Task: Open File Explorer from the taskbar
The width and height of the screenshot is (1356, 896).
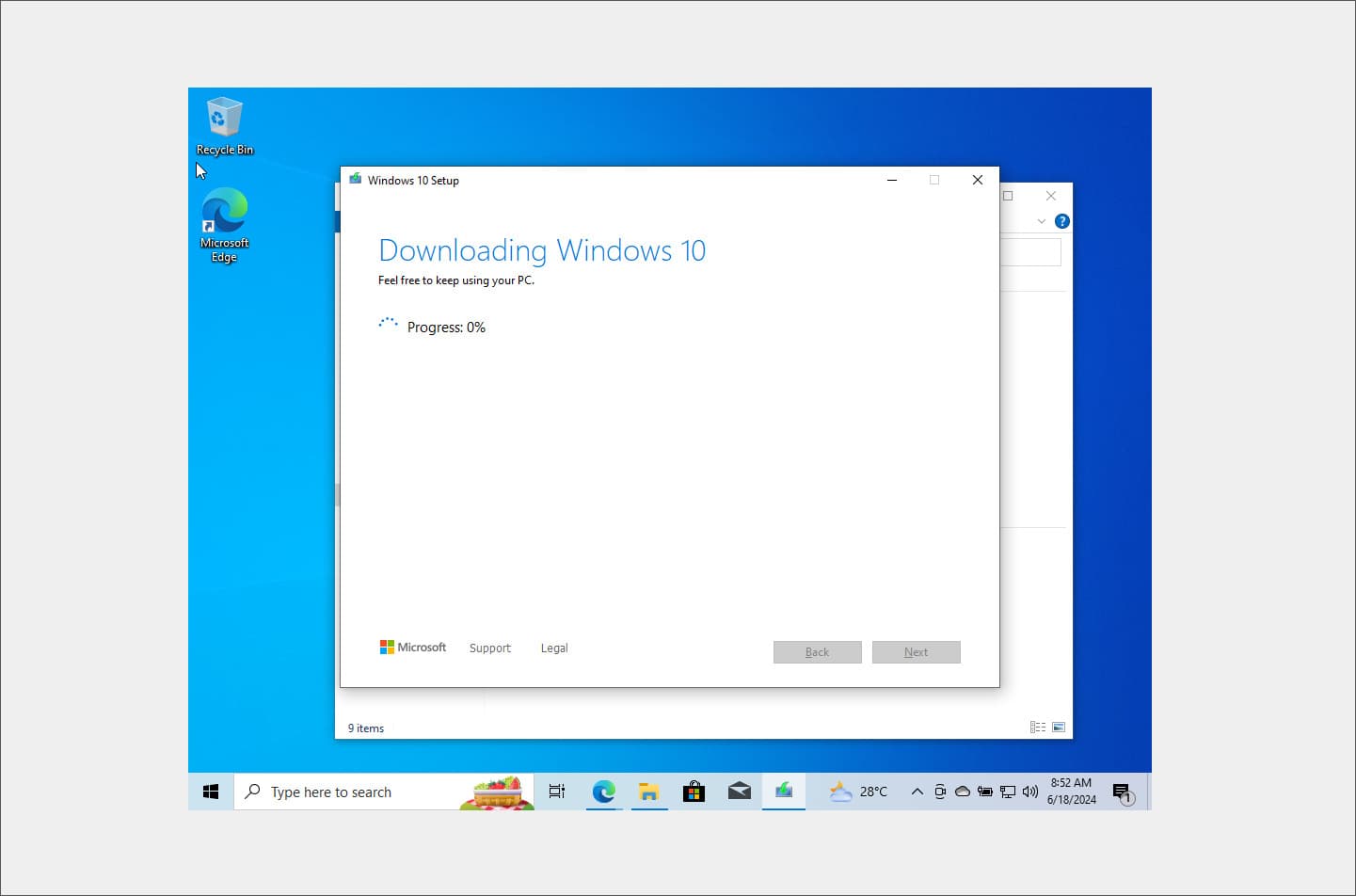Action: coord(648,792)
